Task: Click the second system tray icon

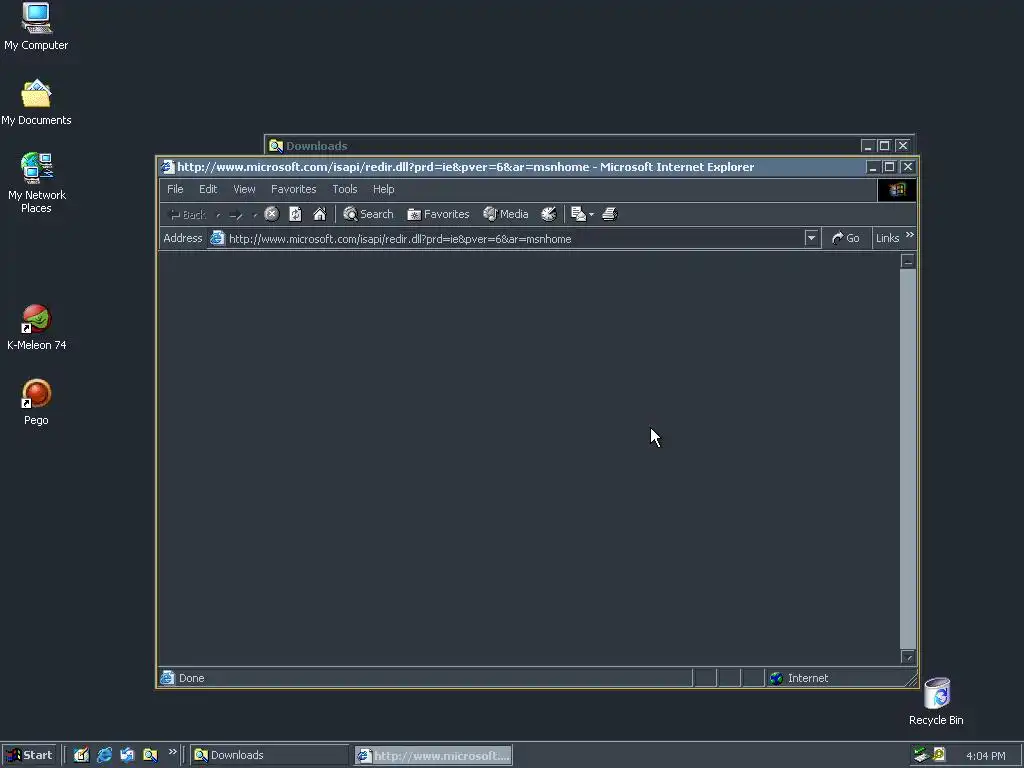Action: [x=938, y=755]
